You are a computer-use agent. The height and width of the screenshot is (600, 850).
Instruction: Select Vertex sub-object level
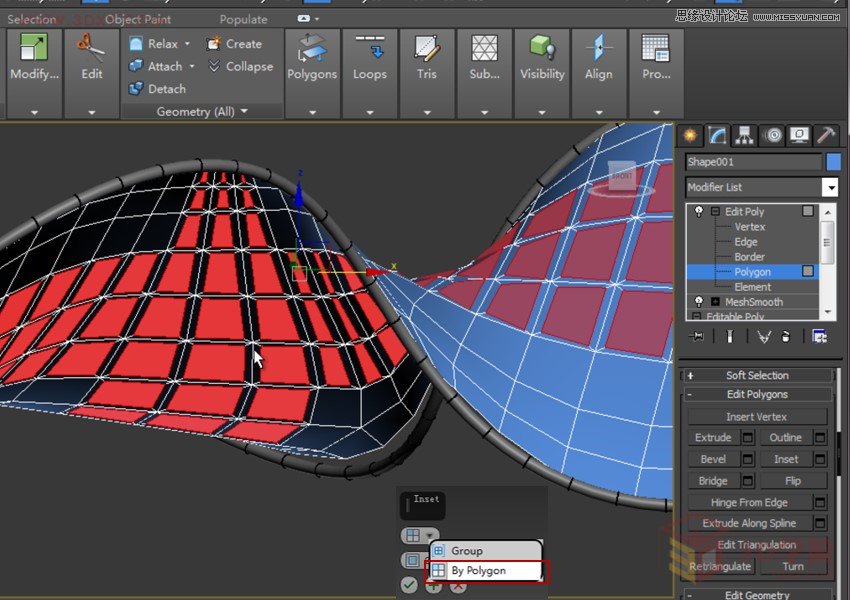click(750, 227)
